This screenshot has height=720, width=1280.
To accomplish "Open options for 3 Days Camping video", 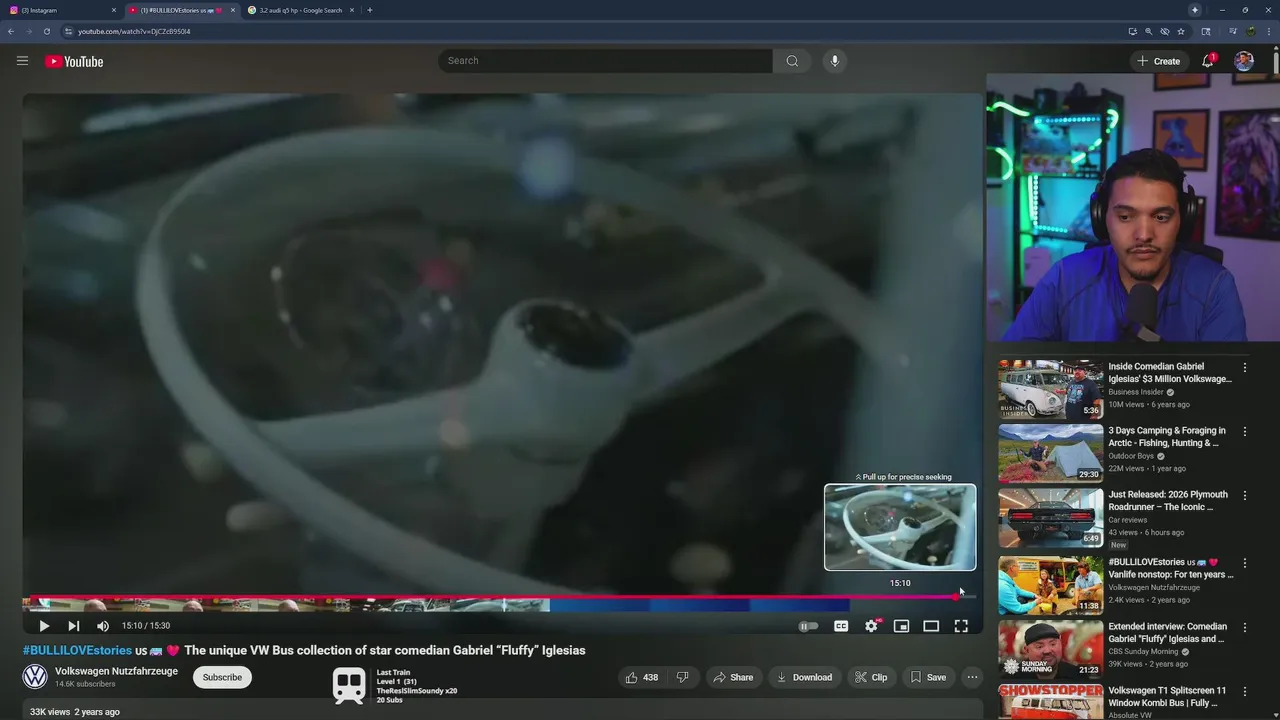I will (1245, 432).
